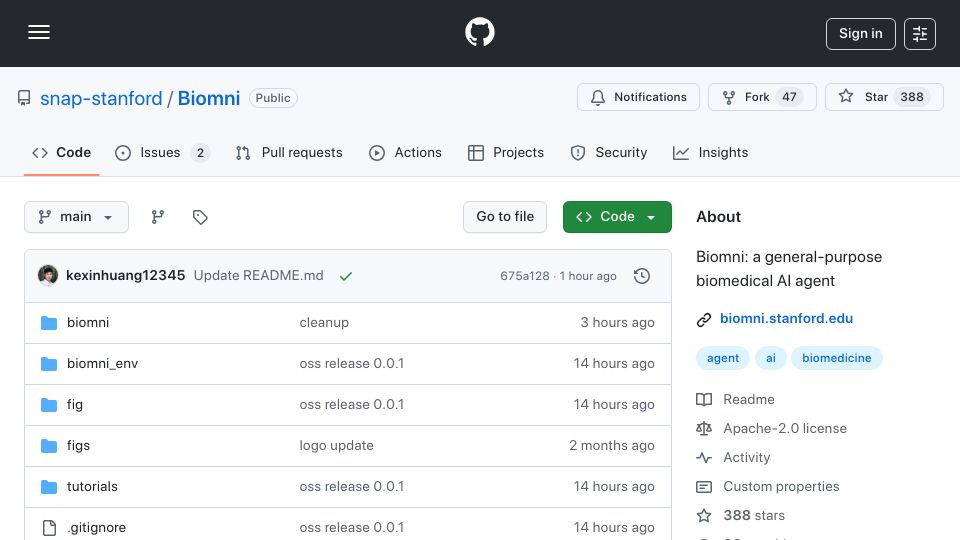The width and height of the screenshot is (960, 540).
Task: Expand the main branch dropdown
Action: pyautogui.click(x=77, y=217)
